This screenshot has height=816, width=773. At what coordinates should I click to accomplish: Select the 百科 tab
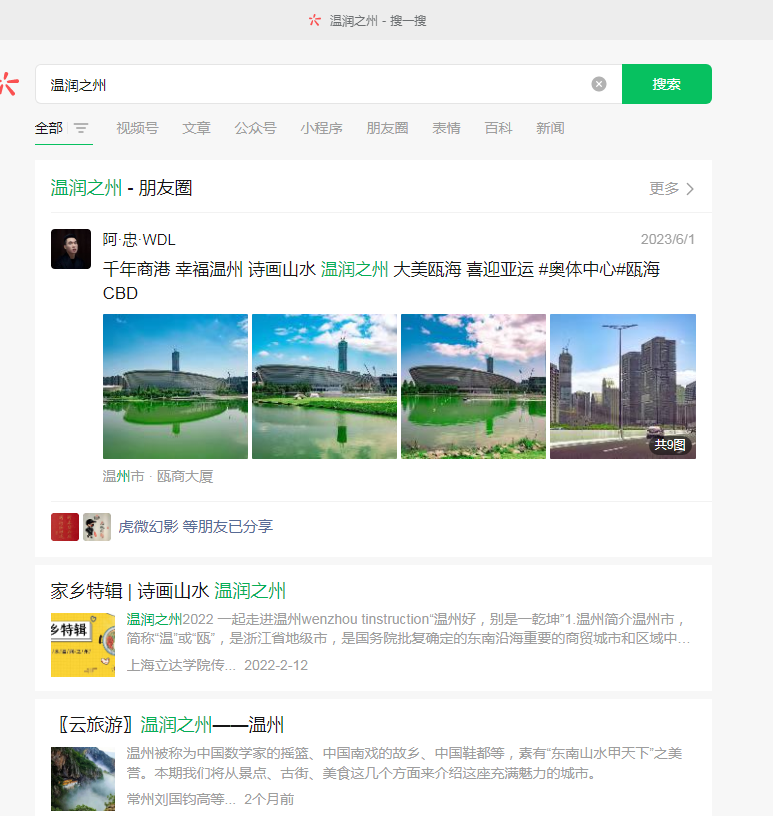click(498, 128)
